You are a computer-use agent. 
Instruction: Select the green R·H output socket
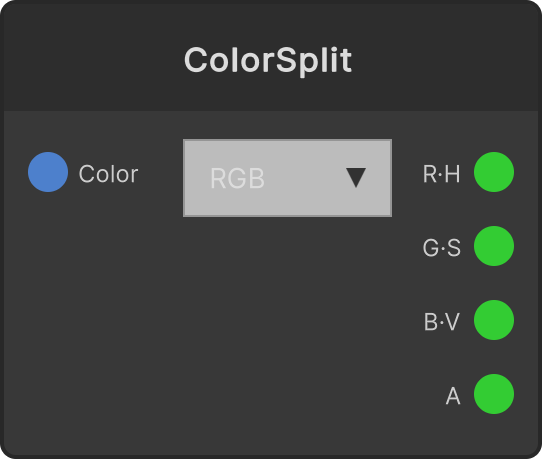494,172
